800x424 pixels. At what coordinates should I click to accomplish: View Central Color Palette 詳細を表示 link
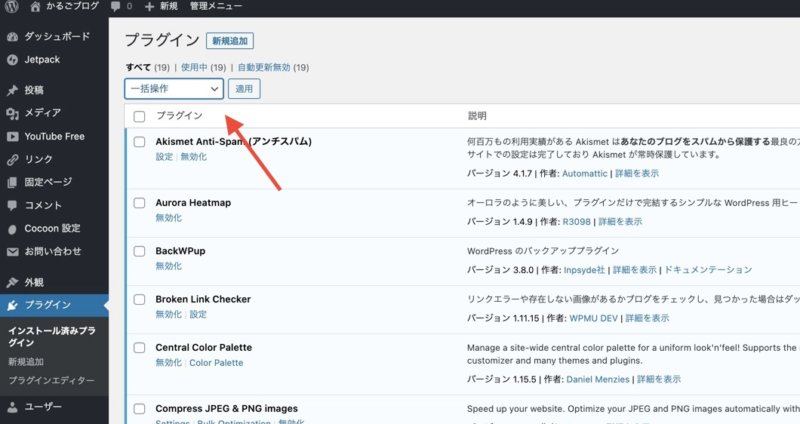[x=659, y=380]
